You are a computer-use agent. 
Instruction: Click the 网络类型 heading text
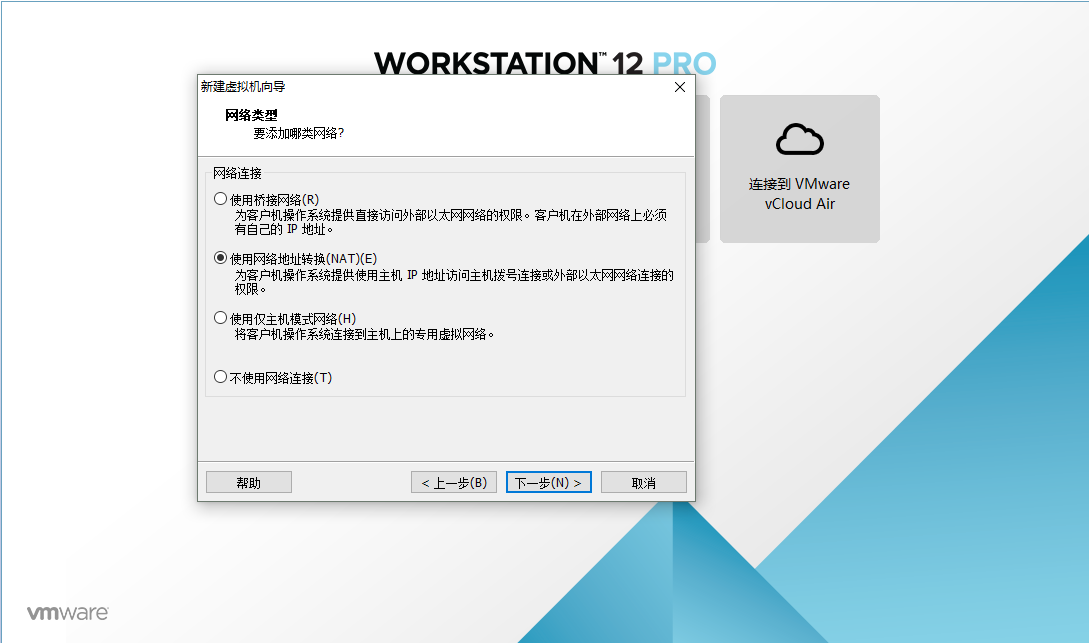251,115
